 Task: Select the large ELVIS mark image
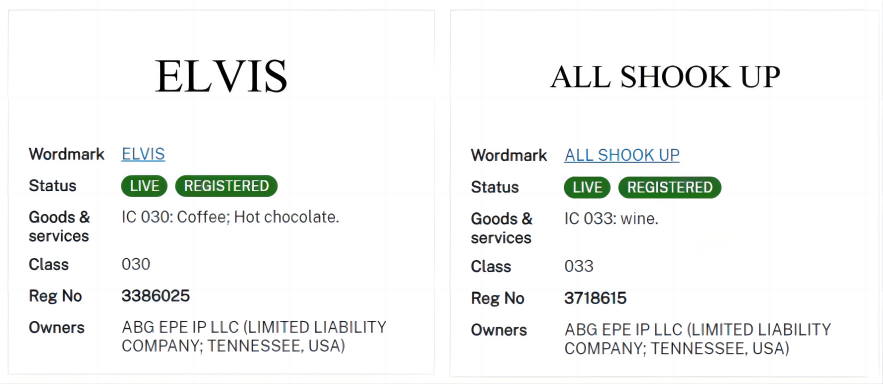pyautogui.click(x=221, y=76)
